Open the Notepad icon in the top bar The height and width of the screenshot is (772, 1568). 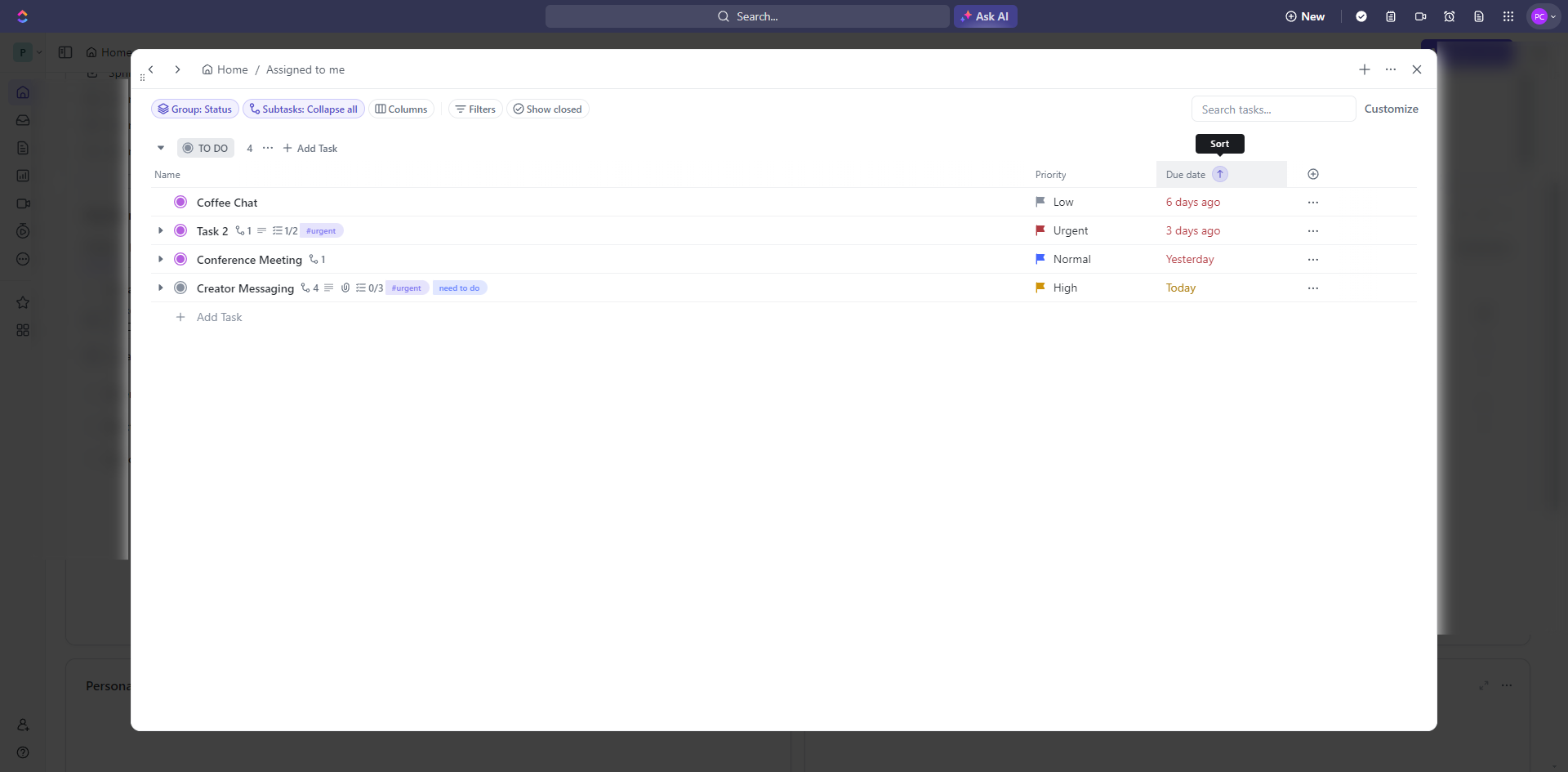[x=1391, y=16]
